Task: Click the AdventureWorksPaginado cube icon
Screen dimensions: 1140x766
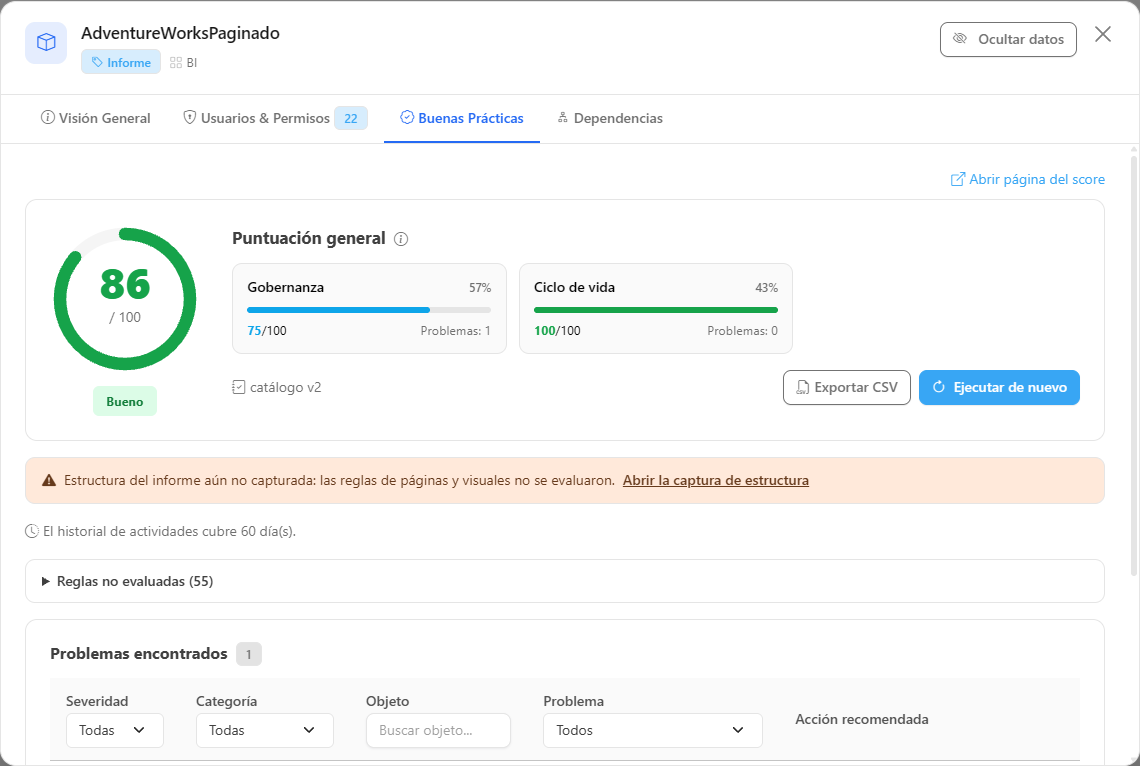Action: pos(46,43)
